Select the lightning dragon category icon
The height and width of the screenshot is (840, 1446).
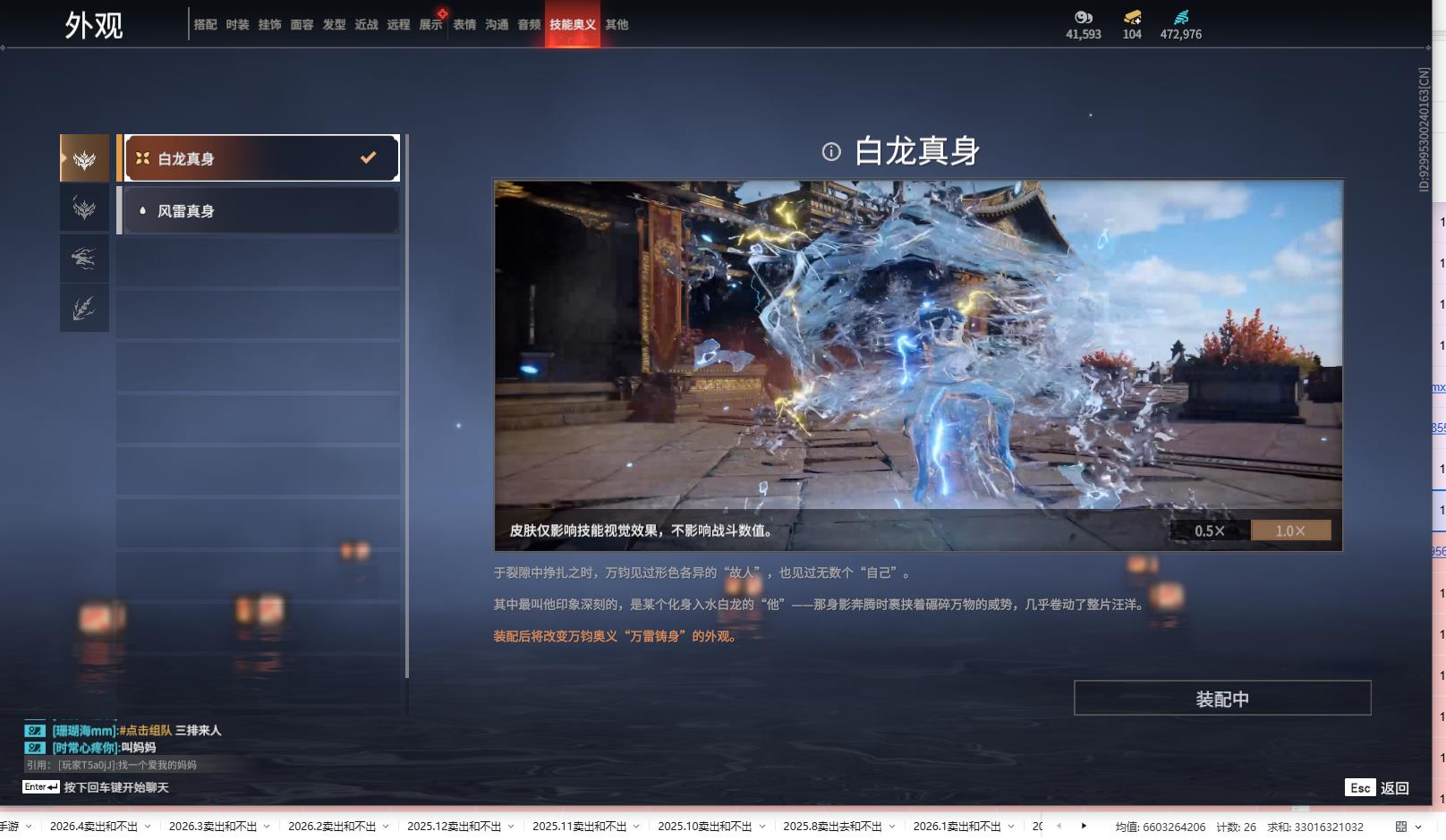(83, 308)
